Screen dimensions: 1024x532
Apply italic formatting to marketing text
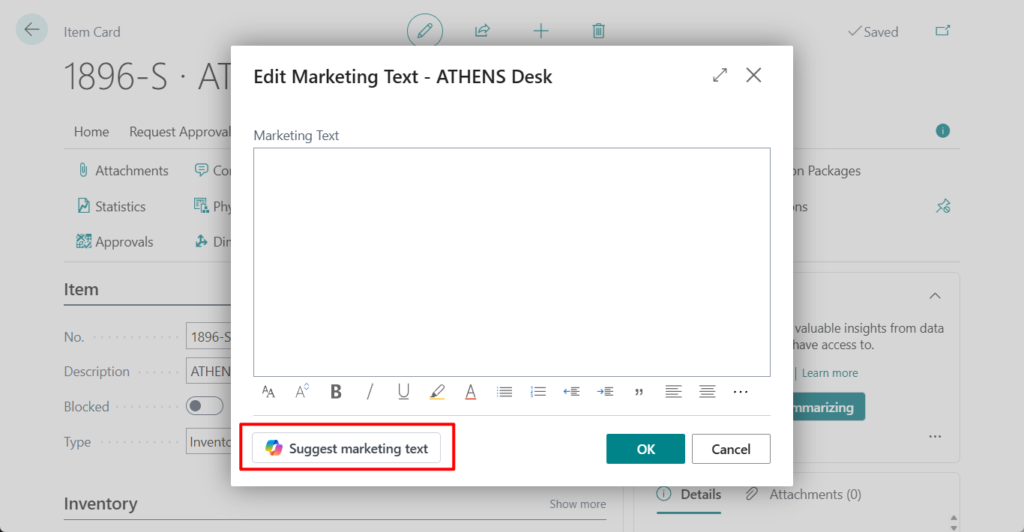tap(370, 392)
